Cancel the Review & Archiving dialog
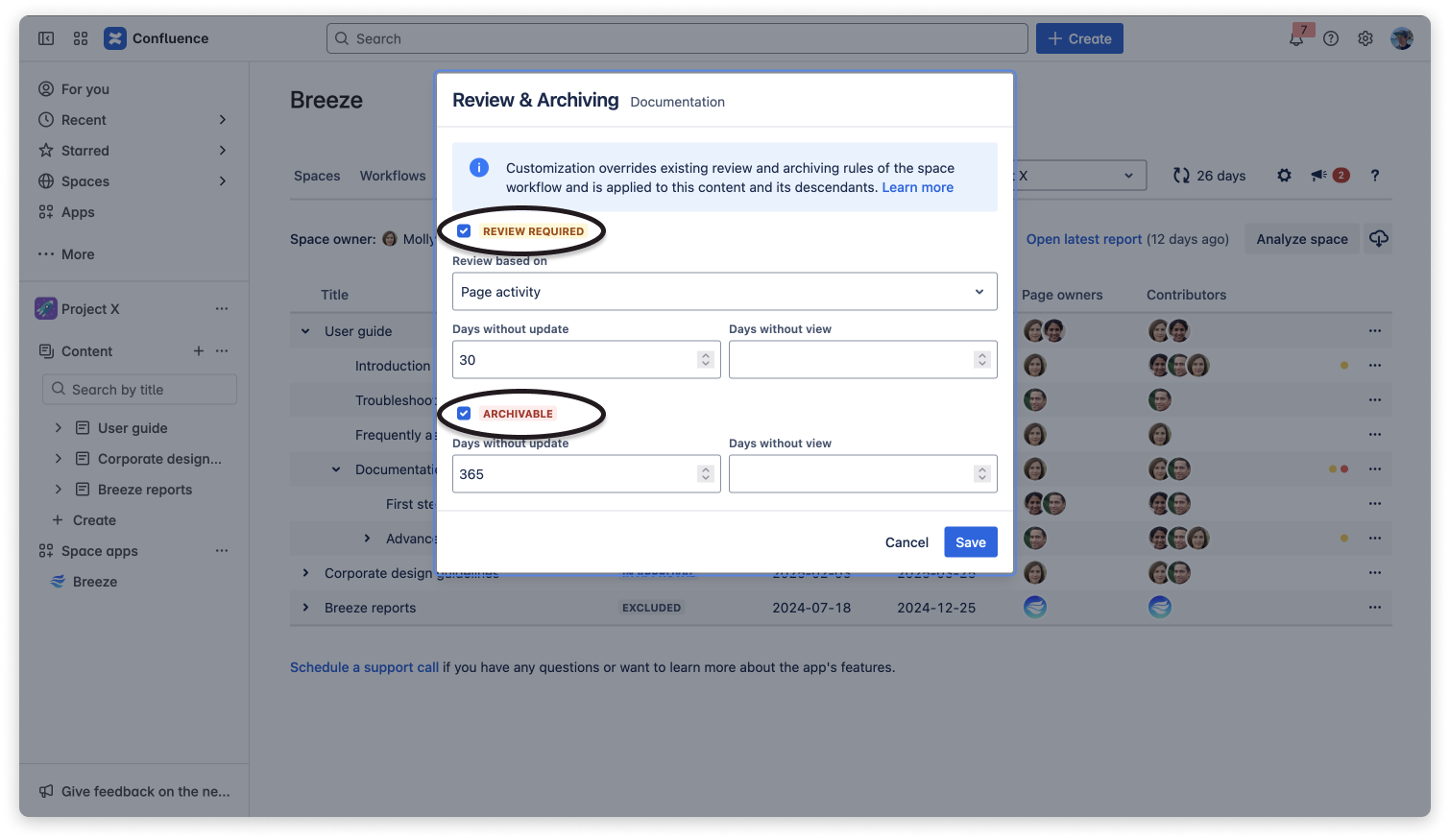Screen dimensions: 1450x840 click(906, 542)
